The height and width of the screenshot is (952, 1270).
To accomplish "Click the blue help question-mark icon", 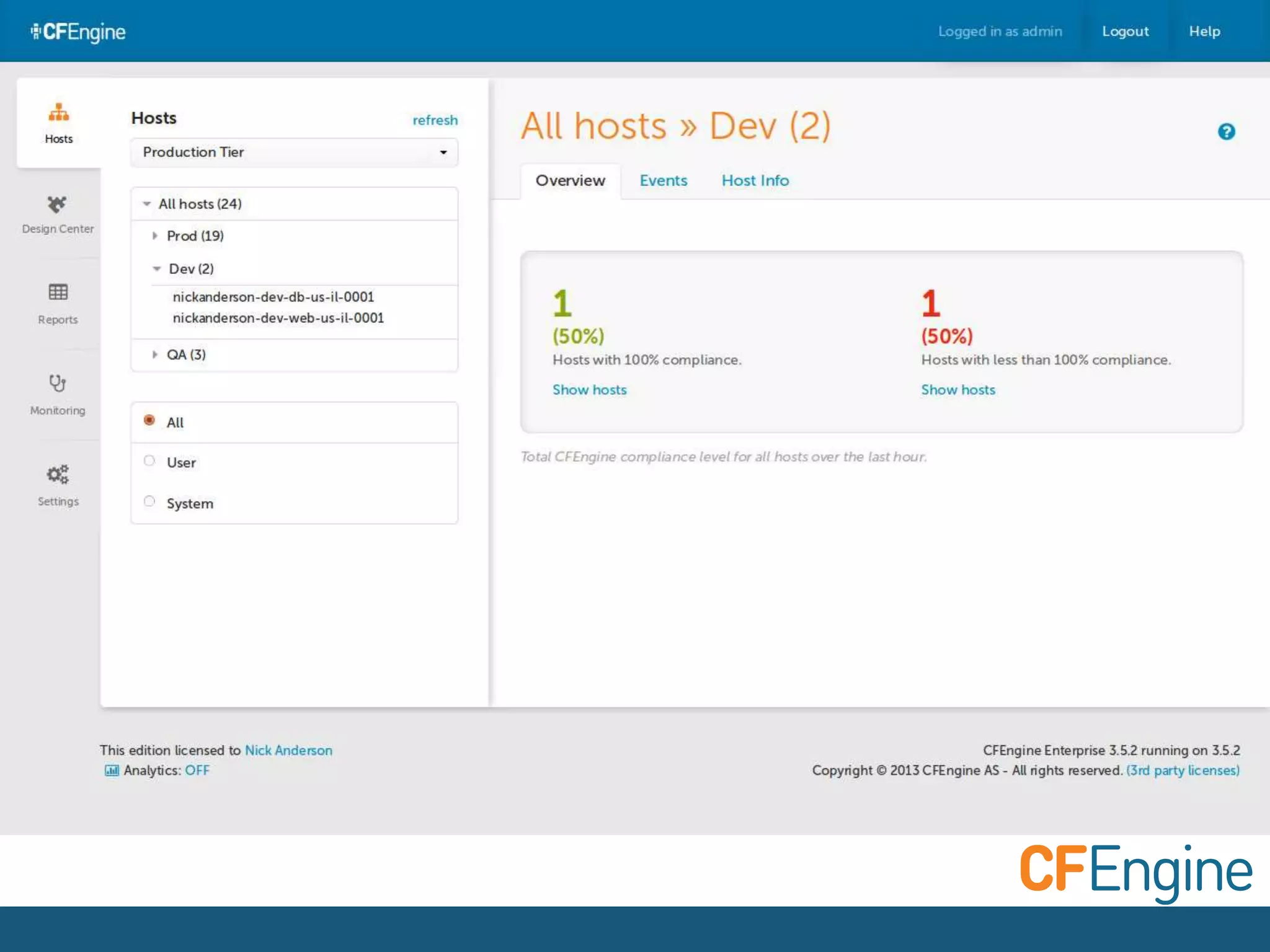I will [1226, 131].
